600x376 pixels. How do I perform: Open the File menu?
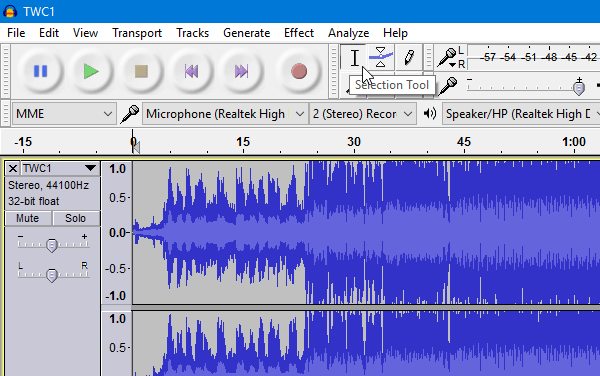16,33
